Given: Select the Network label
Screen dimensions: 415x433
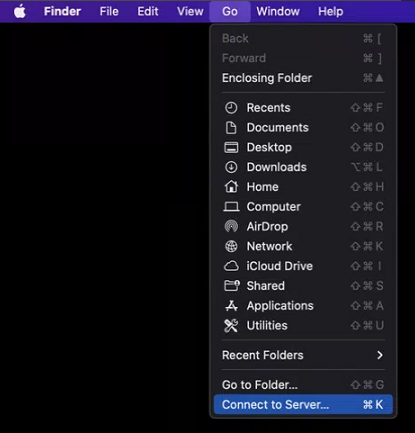Looking at the screenshot, I should [269, 246].
